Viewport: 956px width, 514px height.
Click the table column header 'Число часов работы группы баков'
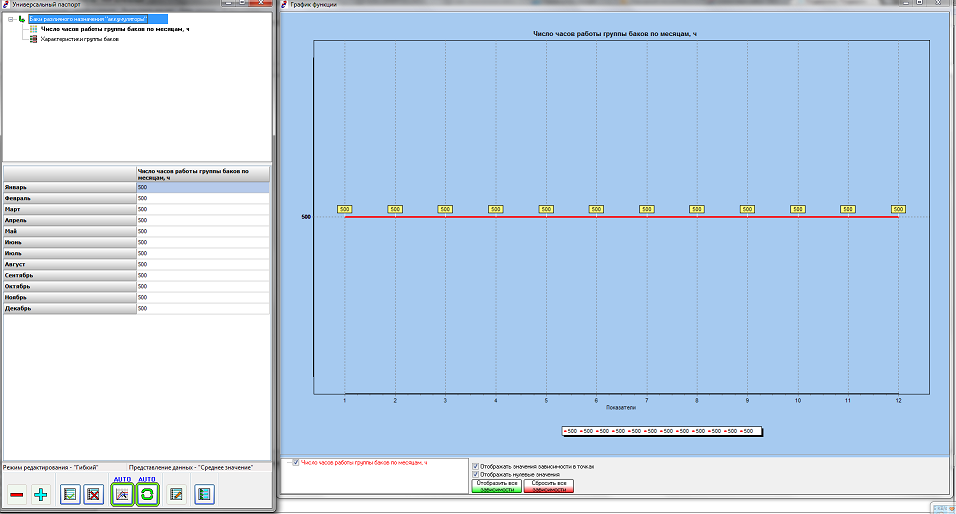[x=202, y=174]
